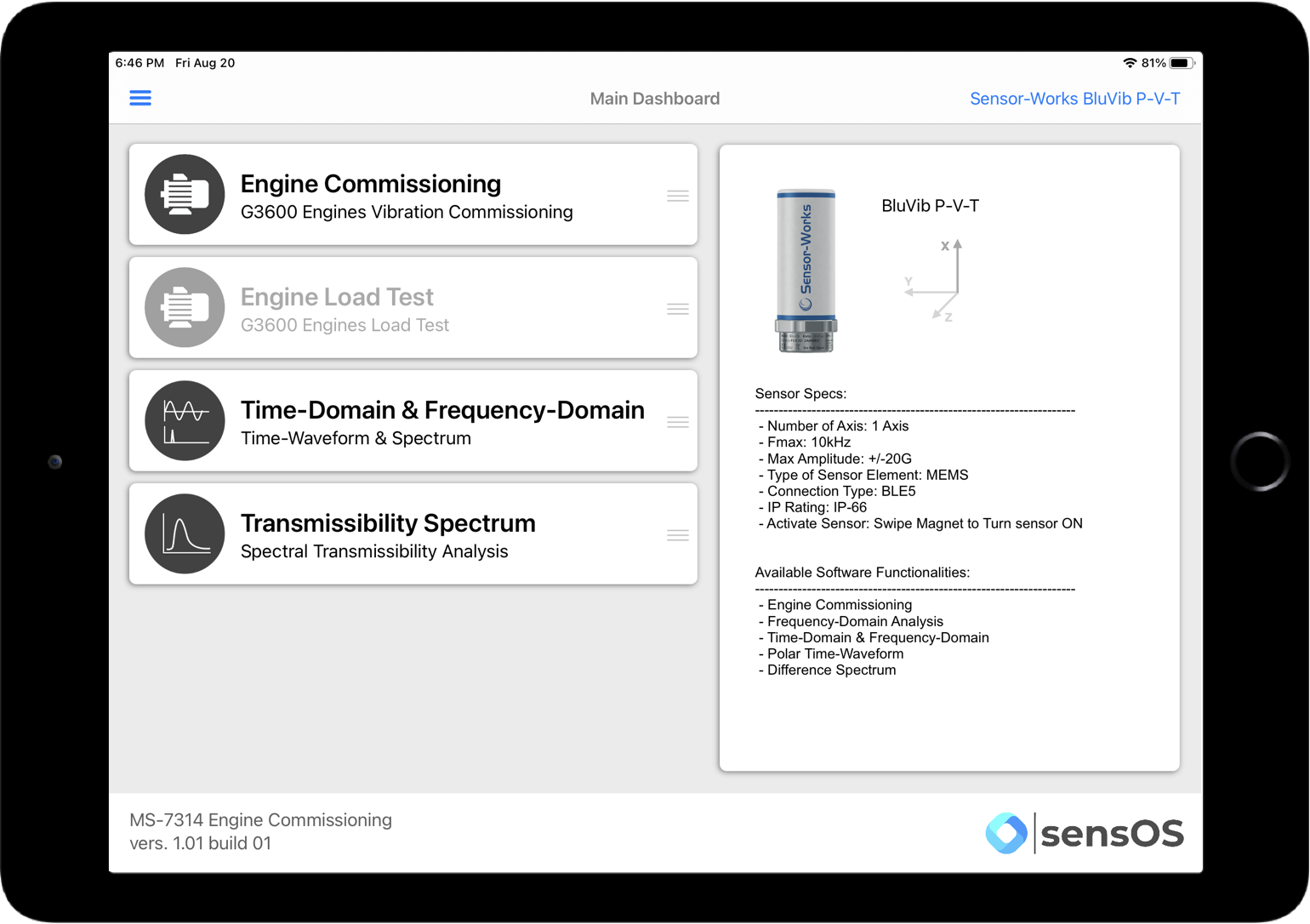Tap 'IP Rating: IP-66' spec line
This screenshot has height=924, width=1310.
click(x=812, y=507)
